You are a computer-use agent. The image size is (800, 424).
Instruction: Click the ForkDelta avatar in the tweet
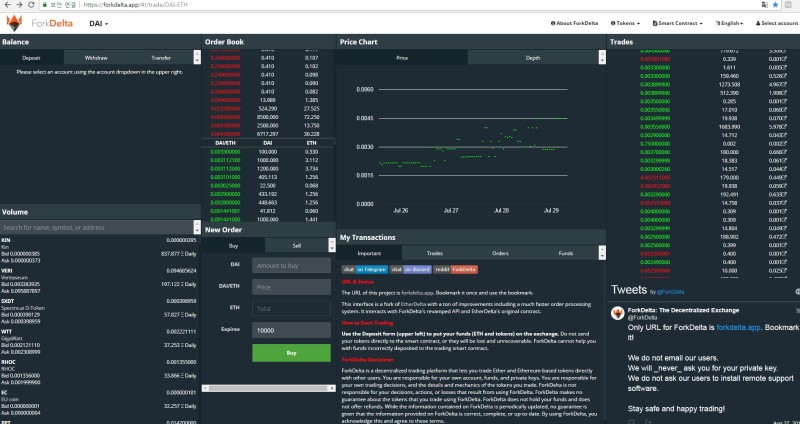pyautogui.click(x=618, y=313)
